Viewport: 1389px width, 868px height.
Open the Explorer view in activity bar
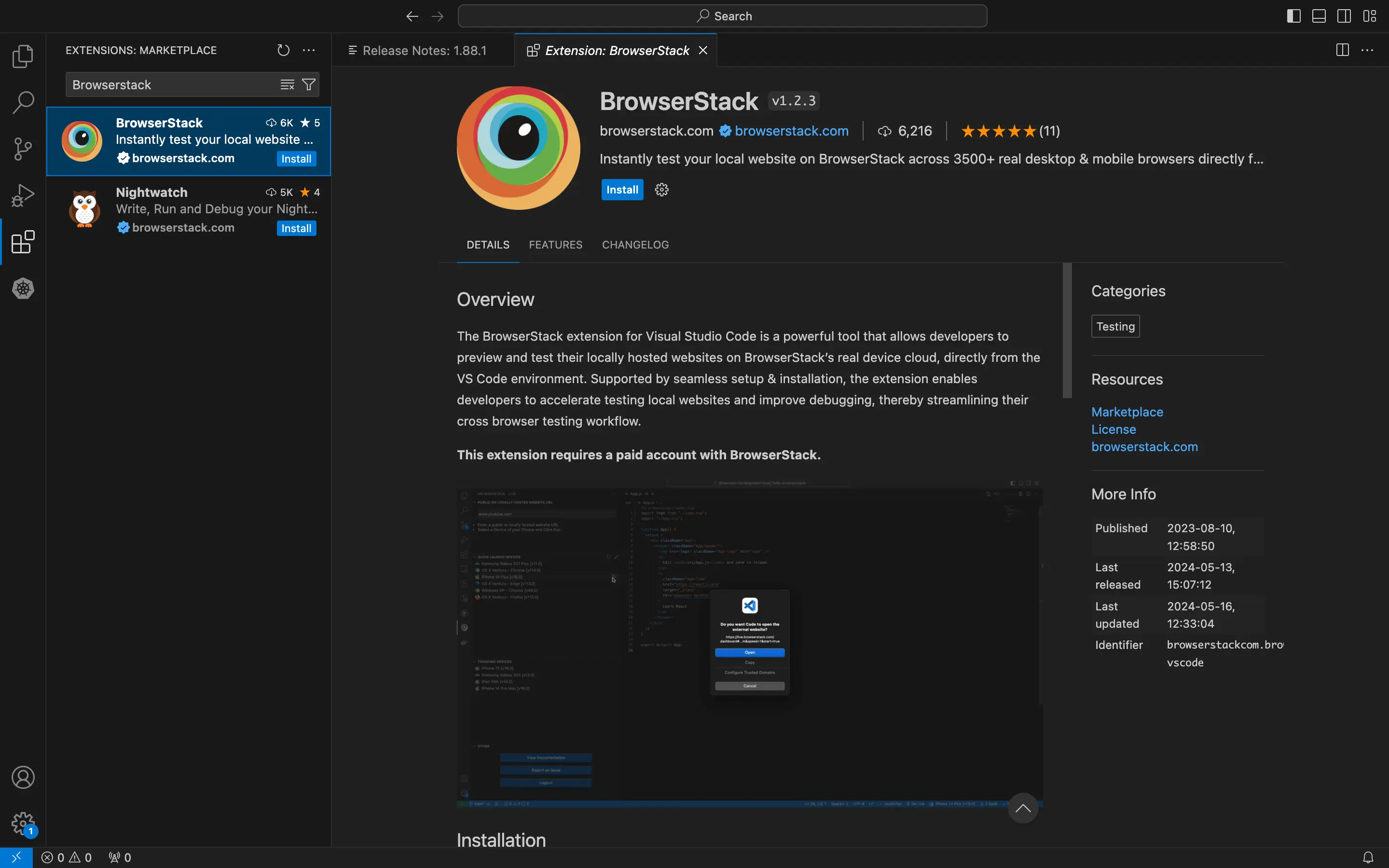23,56
